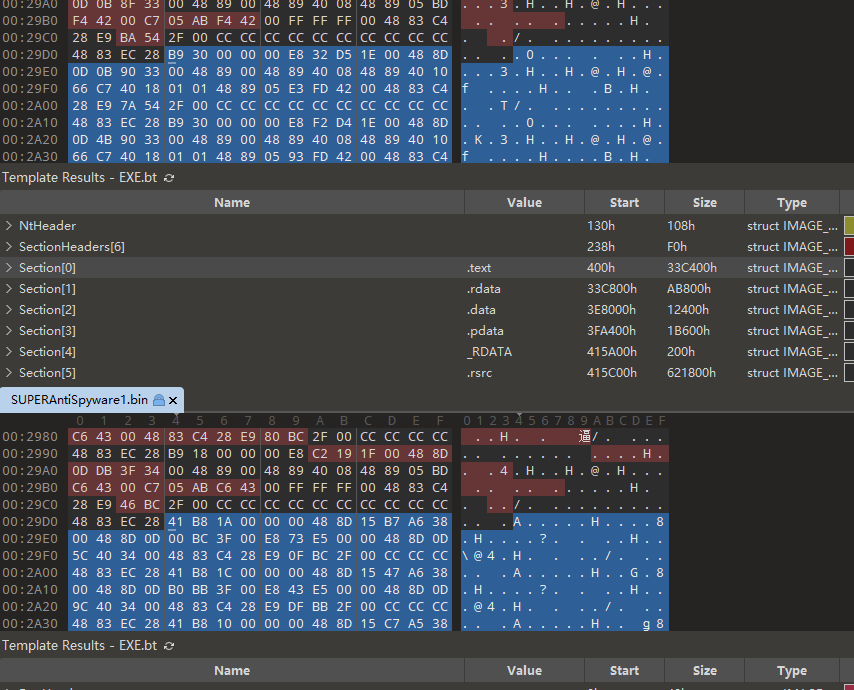Select the 621800h size cell
Screen dimensions: 854x690
click(x=691, y=373)
